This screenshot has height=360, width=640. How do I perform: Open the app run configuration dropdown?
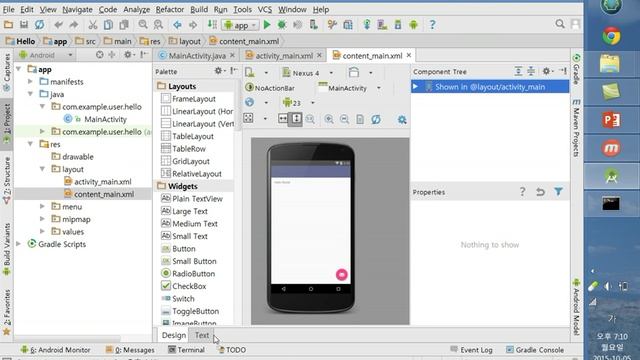pyautogui.click(x=240, y=25)
